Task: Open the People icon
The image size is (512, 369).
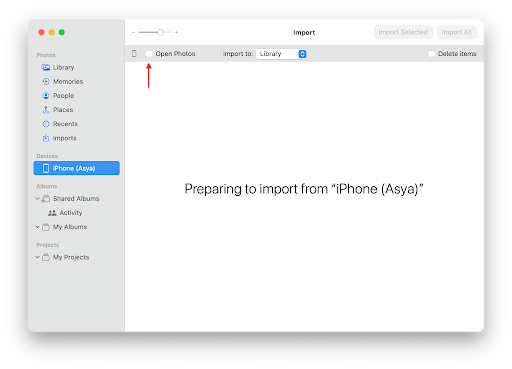Action: click(46, 96)
